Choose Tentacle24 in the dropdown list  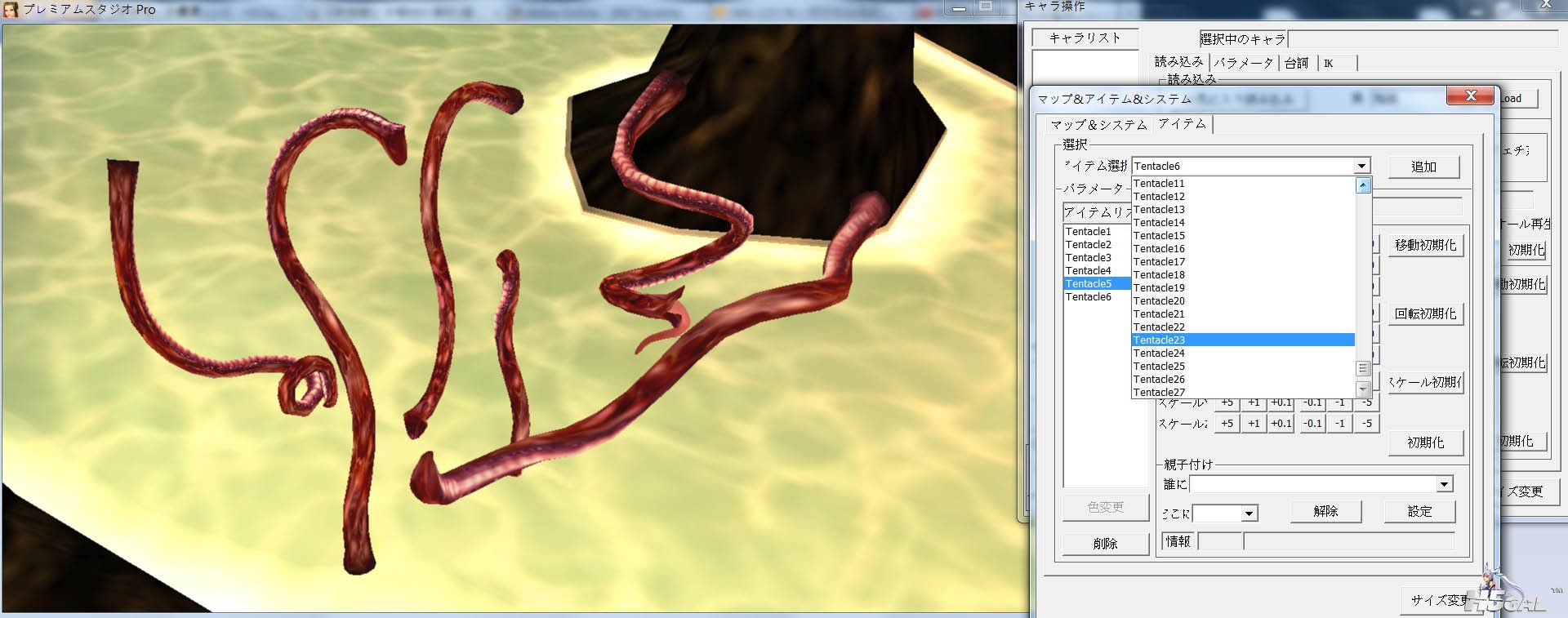point(1243,353)
